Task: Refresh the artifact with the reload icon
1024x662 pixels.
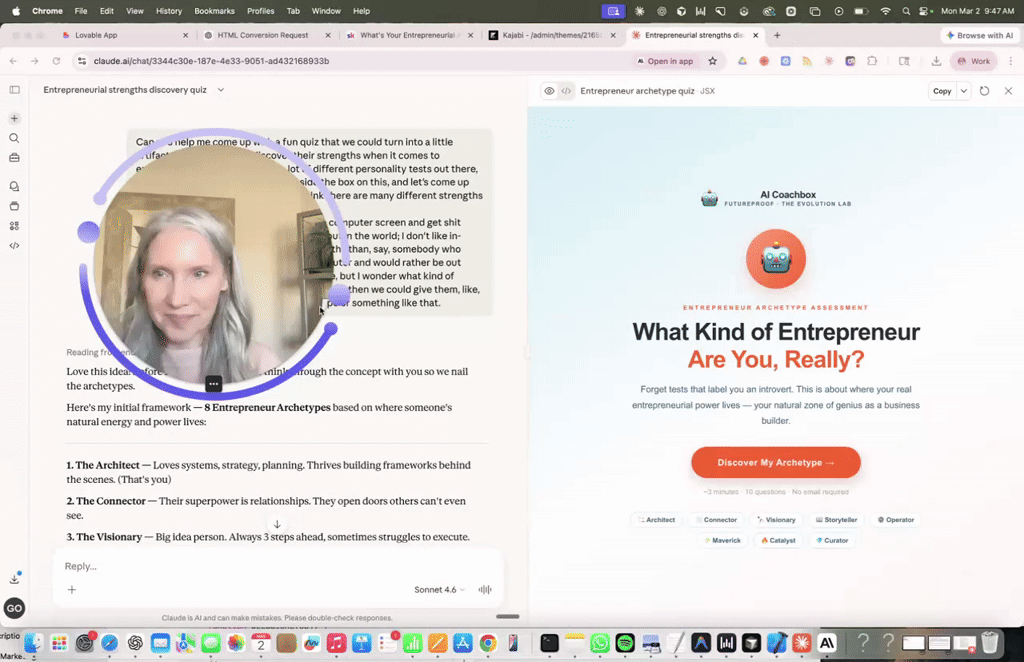Action: (x=985, y=90)
